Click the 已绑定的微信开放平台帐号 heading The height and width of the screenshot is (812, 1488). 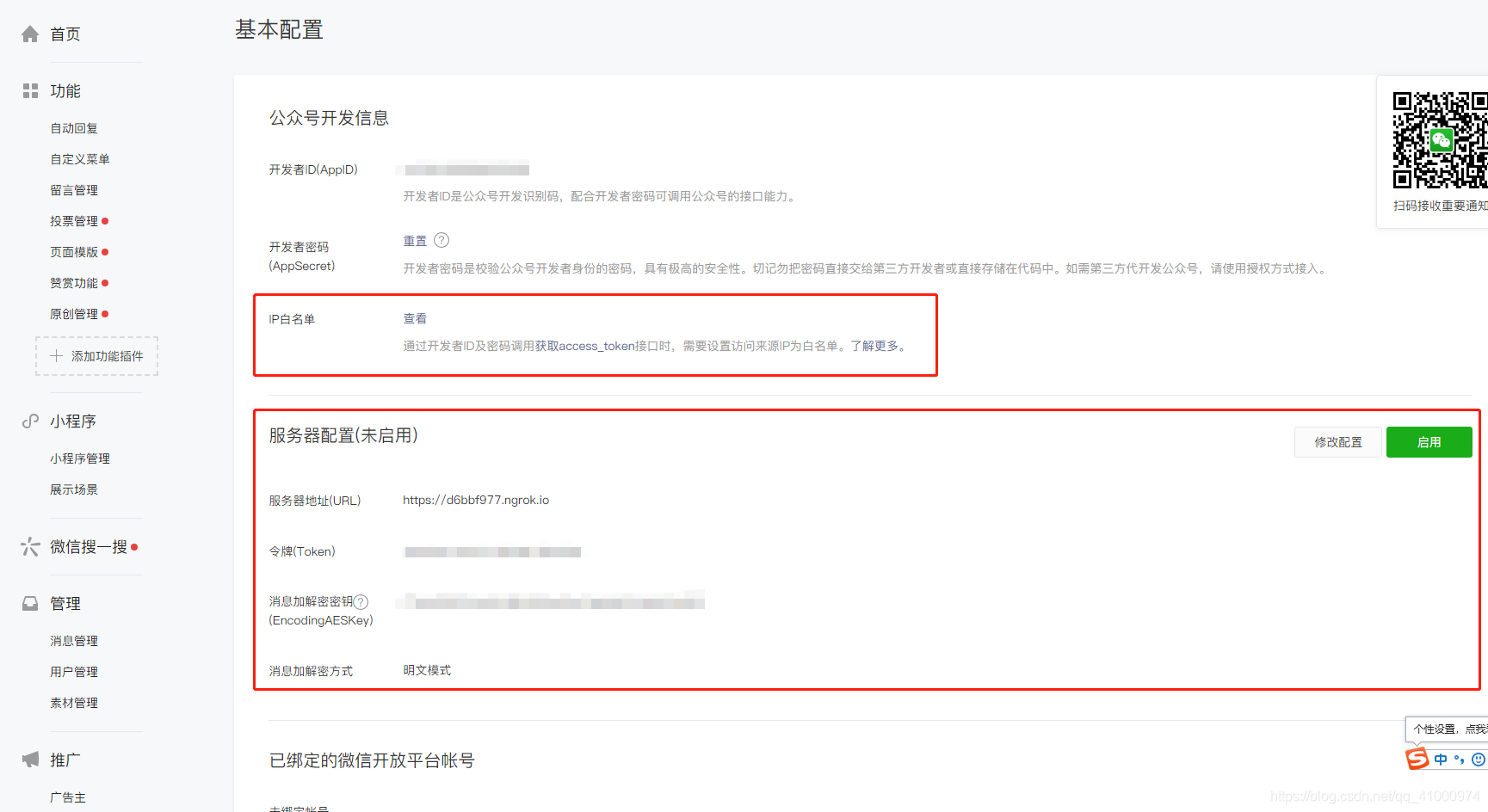click(372, 760)
